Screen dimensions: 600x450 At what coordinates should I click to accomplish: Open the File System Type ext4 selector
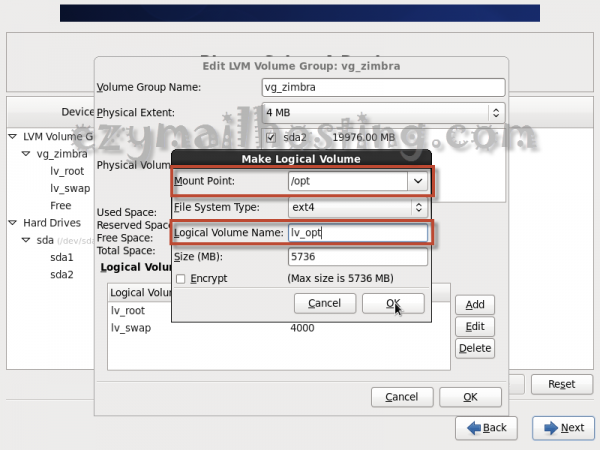coord(358,207)
